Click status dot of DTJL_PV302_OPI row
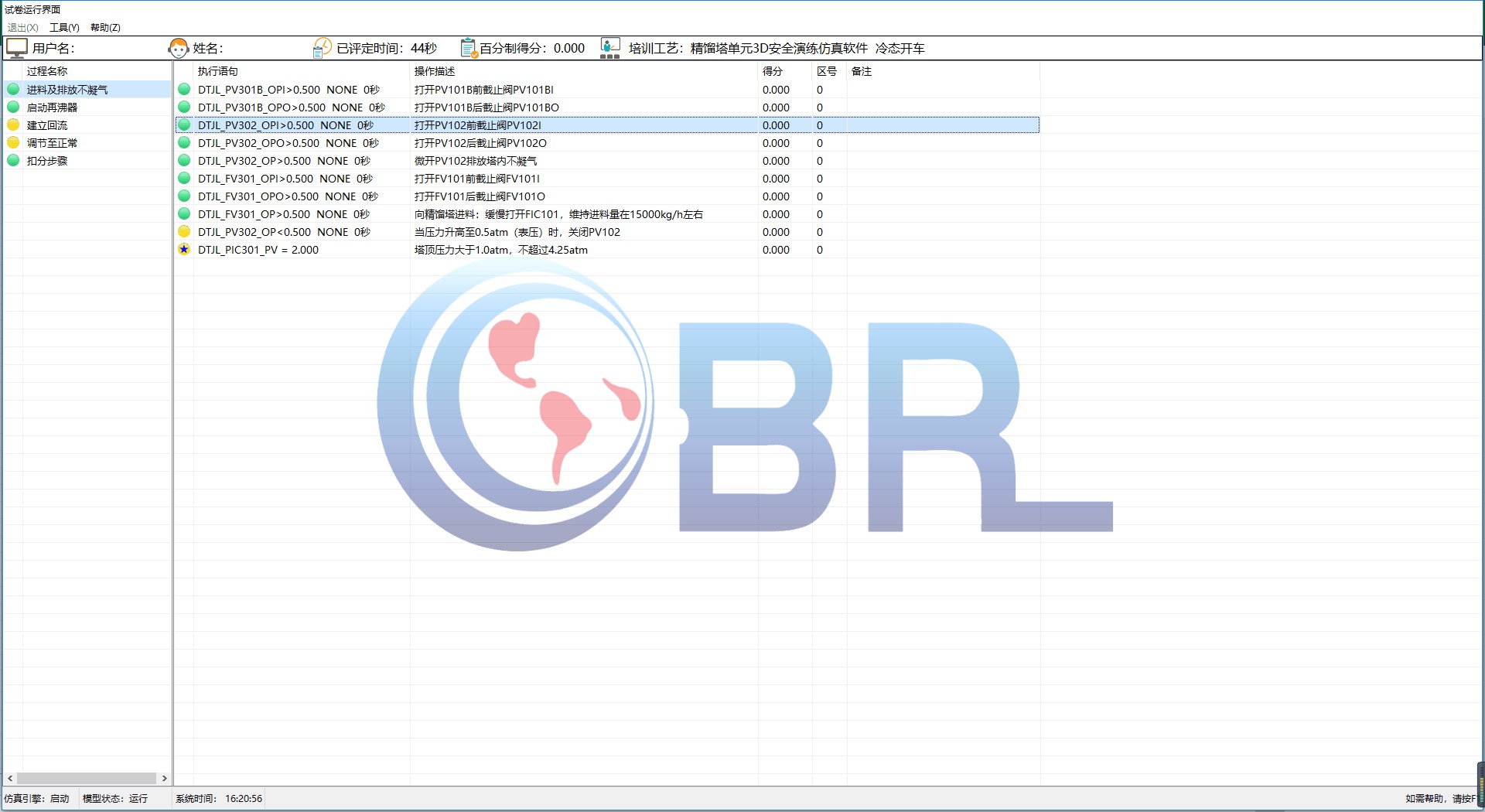Viewport: 1485px width, 812px height. pyautogui.click(x=184, y=125)
